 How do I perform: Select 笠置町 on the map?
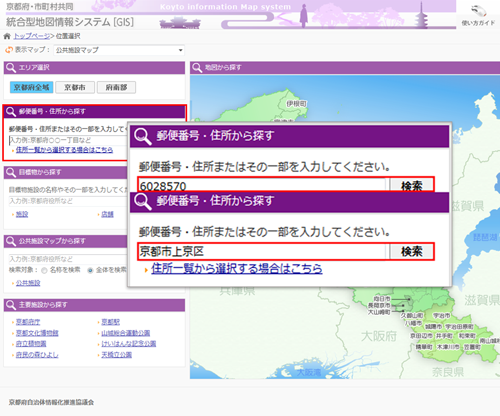472,347
